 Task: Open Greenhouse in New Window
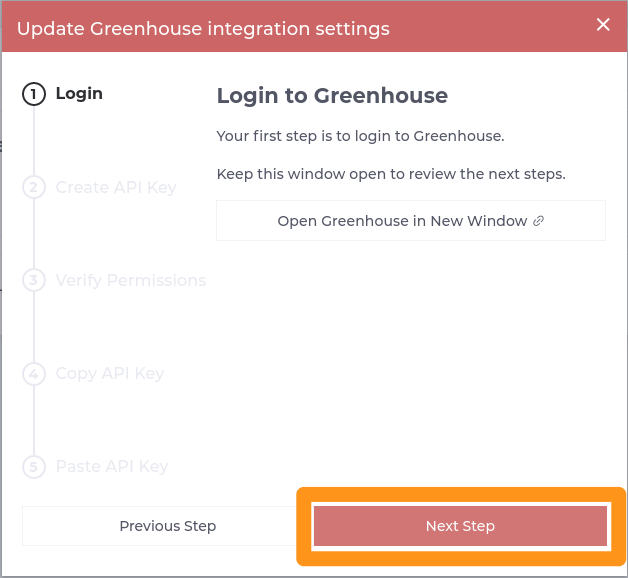coord(411,221)
